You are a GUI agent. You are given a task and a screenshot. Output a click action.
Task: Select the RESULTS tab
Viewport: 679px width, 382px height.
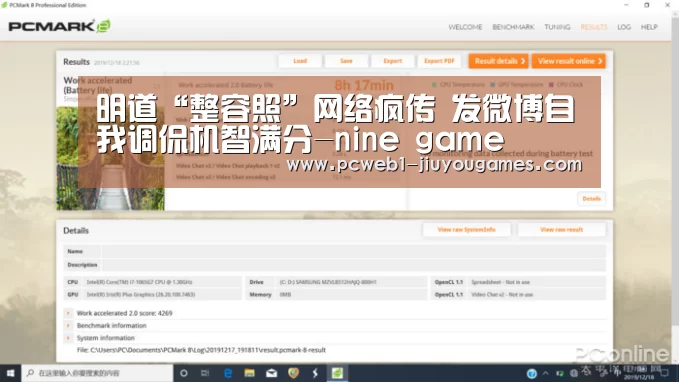tap(594, 27)
